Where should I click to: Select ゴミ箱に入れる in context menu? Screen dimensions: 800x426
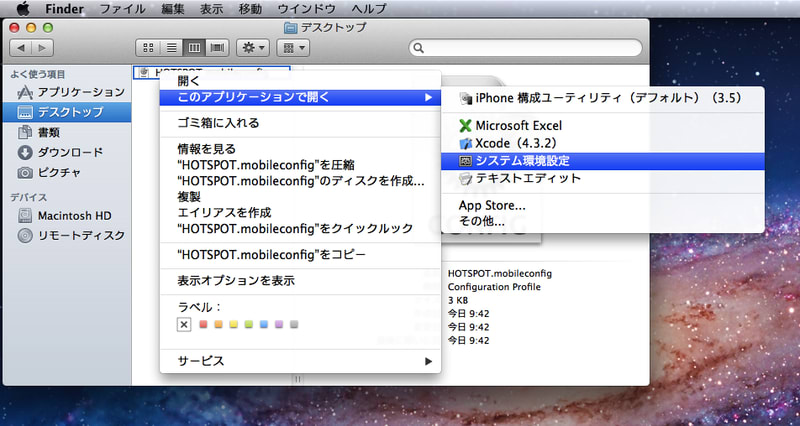tap(218, 123)
